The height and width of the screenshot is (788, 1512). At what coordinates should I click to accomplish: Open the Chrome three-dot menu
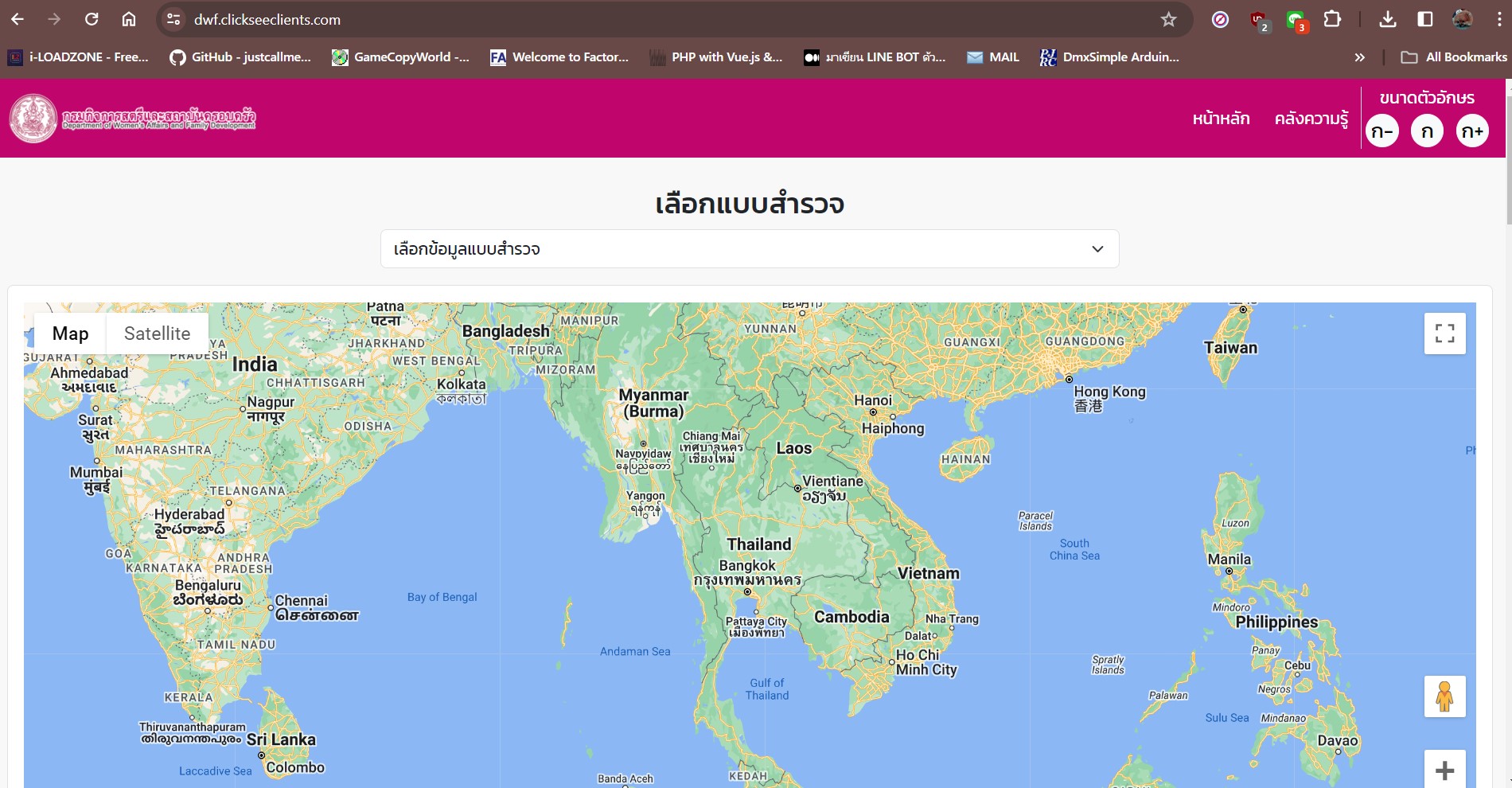pyautogui.click(x=1498, y=19)
